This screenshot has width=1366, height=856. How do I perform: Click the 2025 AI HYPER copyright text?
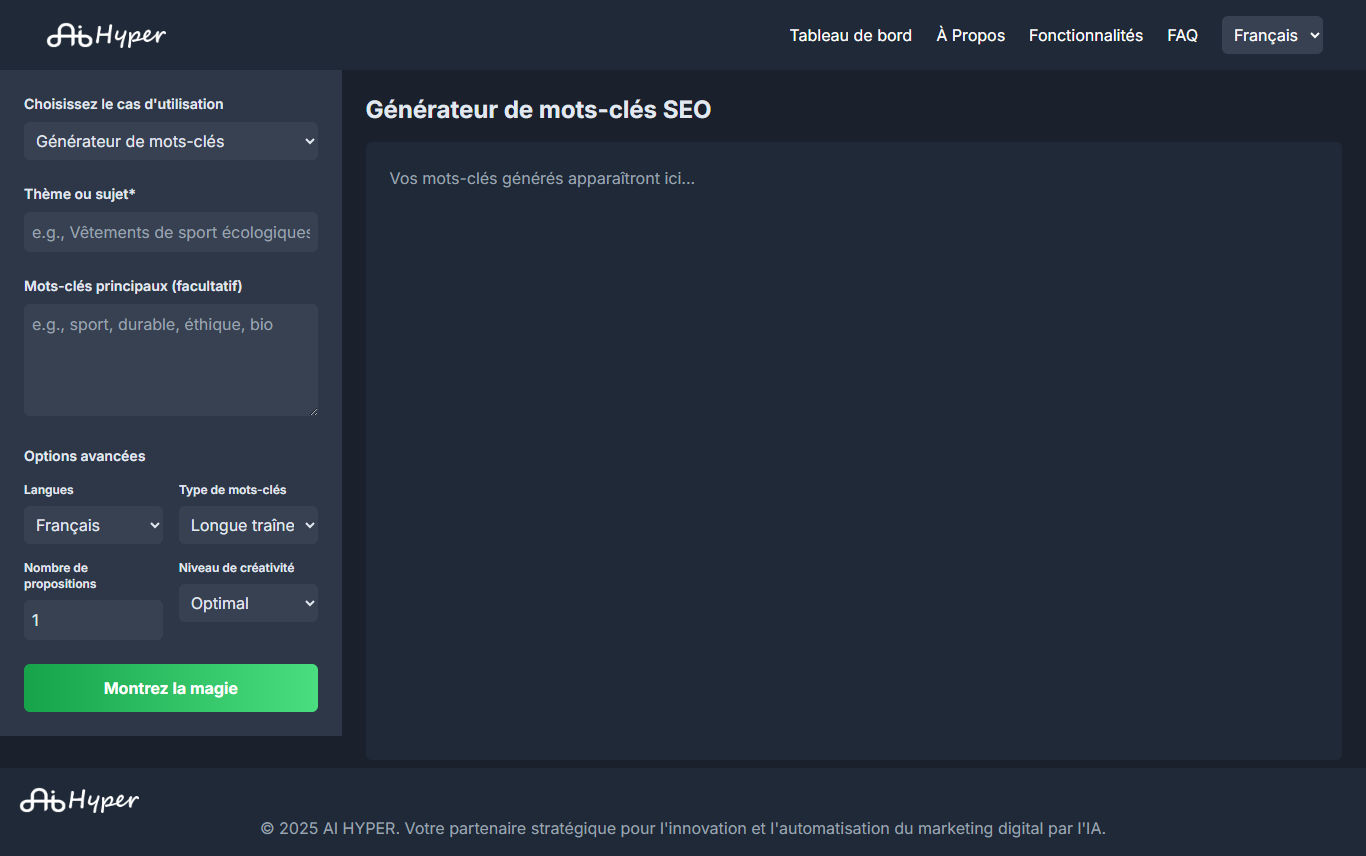click(x=683, y=828)
